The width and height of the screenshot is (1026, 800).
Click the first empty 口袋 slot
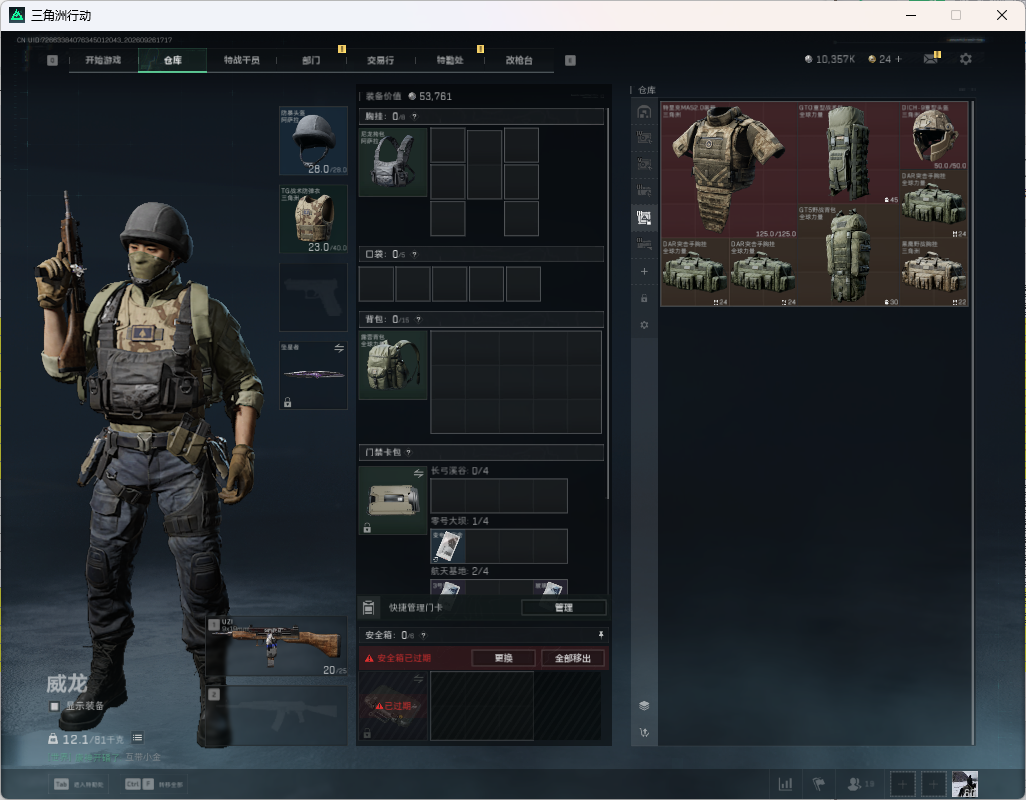click(x=377, y=284)
